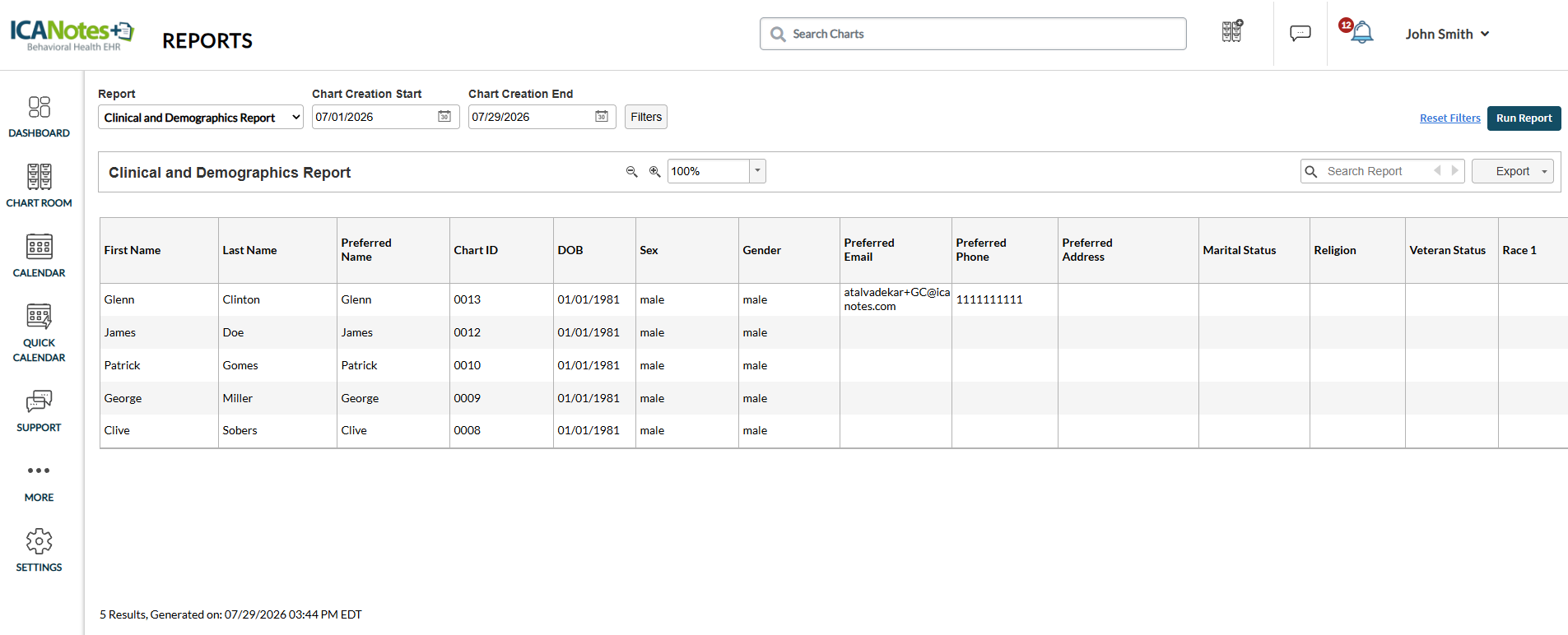Click last name Clinton
Image resolution: width=1568 pixels, height=635 pixels.
click(x=241, y=299)
